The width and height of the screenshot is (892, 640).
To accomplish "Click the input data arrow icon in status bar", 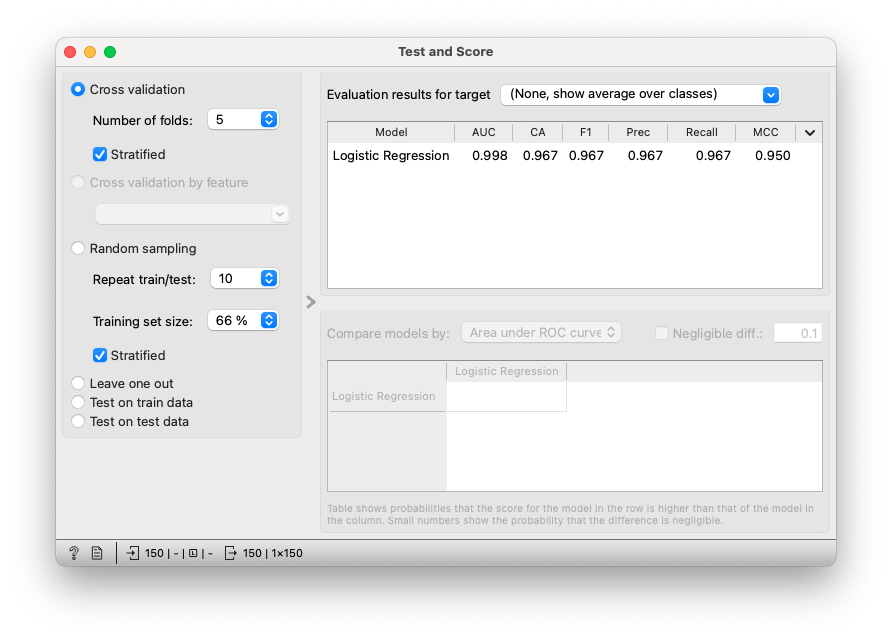I will tap(133, 553).
